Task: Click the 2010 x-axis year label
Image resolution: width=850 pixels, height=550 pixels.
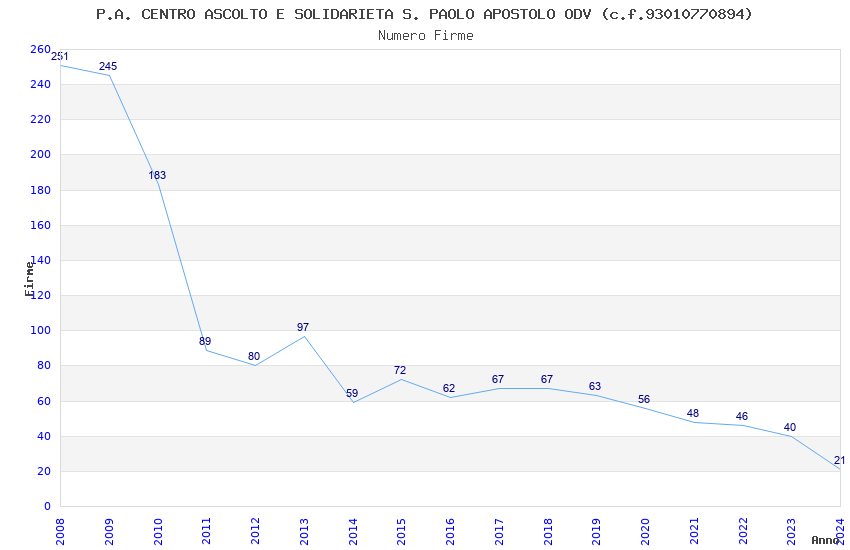Action: pyautogui.click(x=158, y=531)
